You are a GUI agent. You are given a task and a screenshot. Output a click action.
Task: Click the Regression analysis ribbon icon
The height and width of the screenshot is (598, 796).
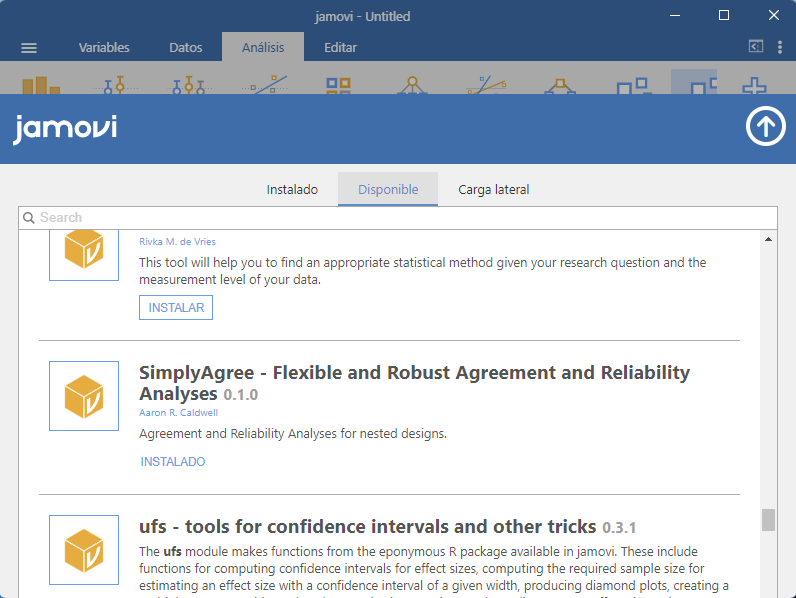click(266, 86)
